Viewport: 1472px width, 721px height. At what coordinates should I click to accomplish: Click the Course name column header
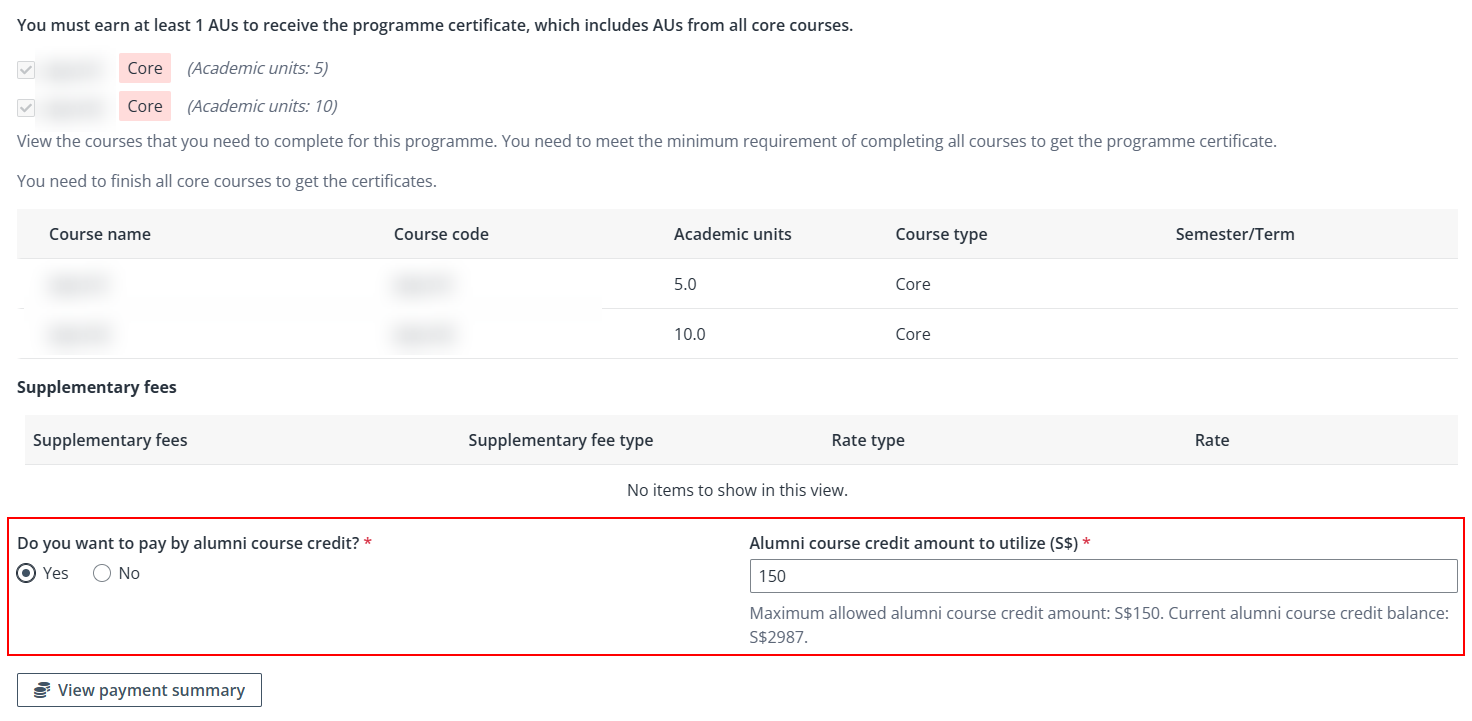(100, 233)
